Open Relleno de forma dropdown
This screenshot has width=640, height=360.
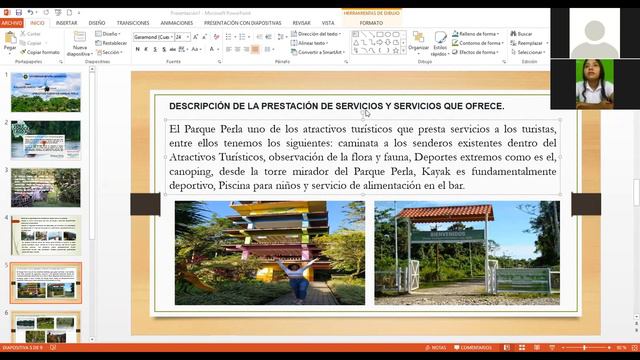[476, 34]
